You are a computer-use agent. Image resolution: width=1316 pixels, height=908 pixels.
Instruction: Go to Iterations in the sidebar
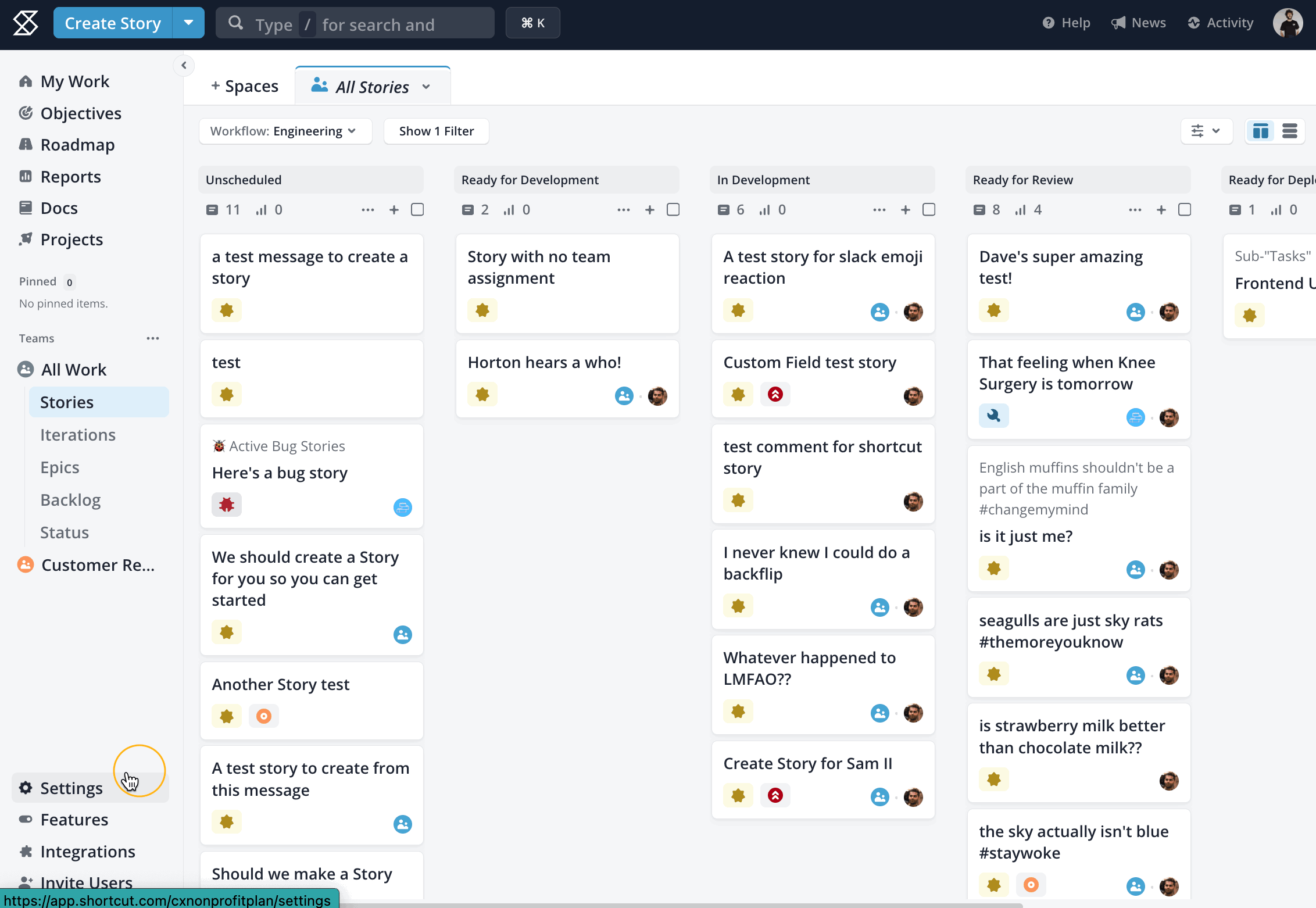tap(78, 435)
